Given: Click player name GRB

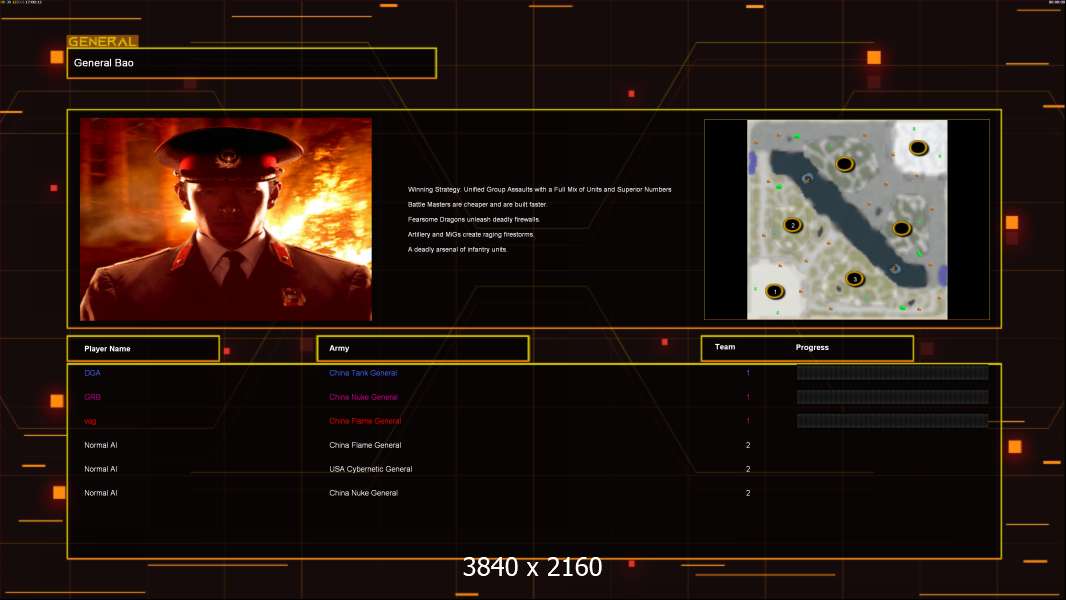Looking at the screenshot, I should pos(92,397).
